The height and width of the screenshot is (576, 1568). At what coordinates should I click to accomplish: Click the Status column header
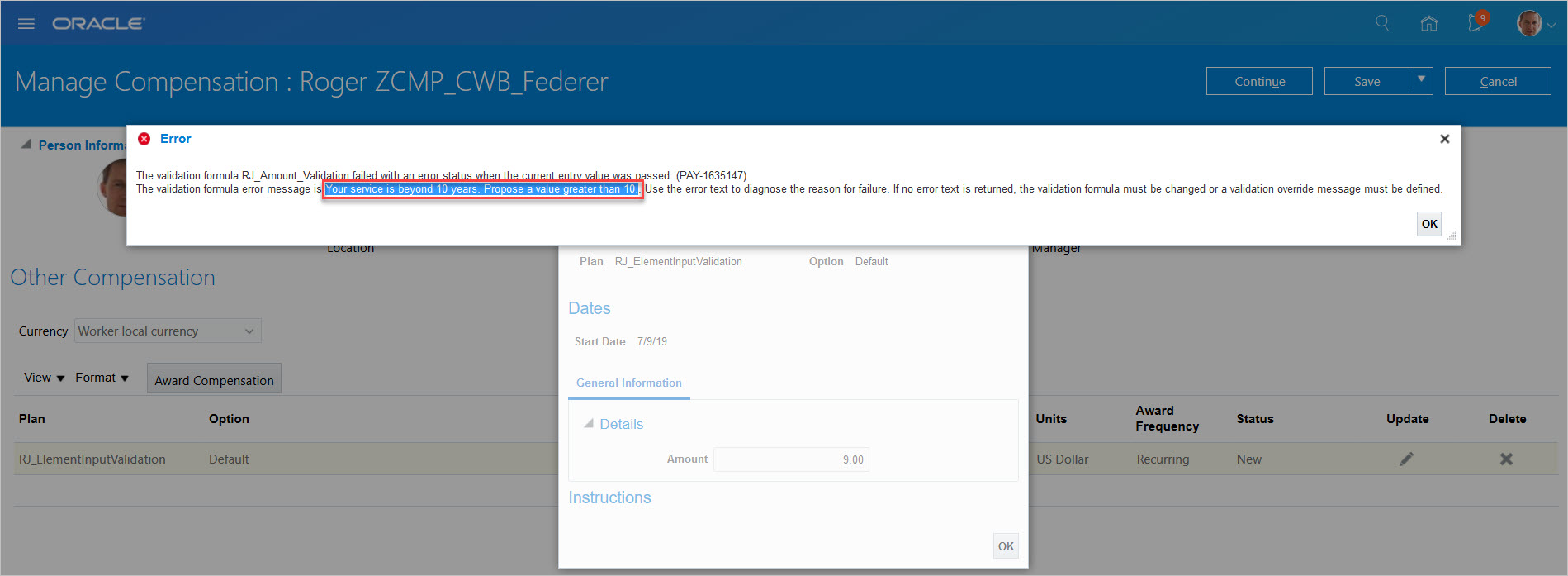coord(1255,419)
